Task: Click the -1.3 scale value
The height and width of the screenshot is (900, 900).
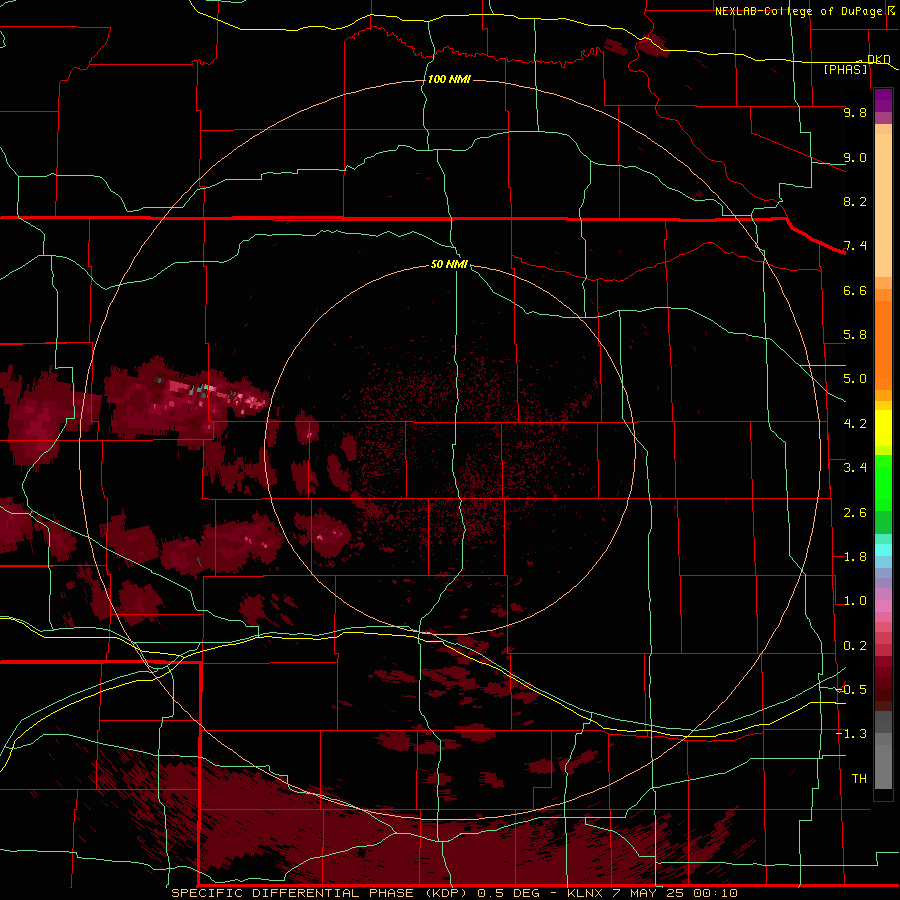Action: tap(852, 734)
